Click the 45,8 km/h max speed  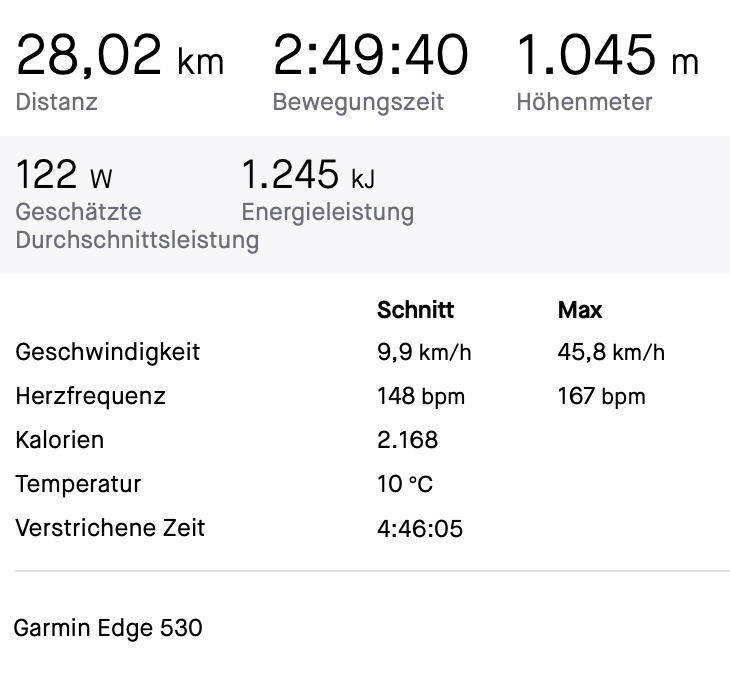point(611,352)
